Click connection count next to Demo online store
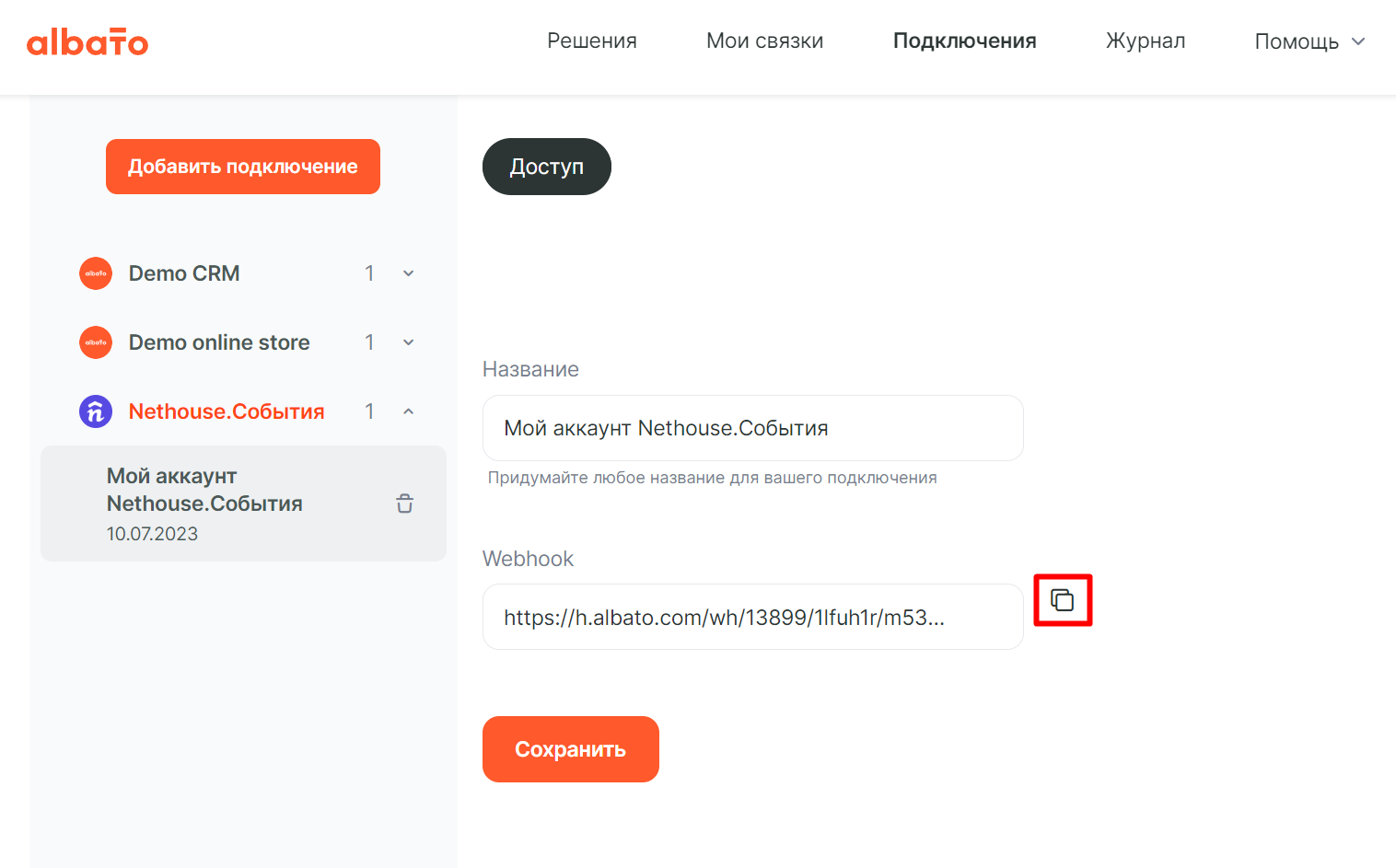Image resolution: width=1396 pixels, height=868 pixels. 369,342
